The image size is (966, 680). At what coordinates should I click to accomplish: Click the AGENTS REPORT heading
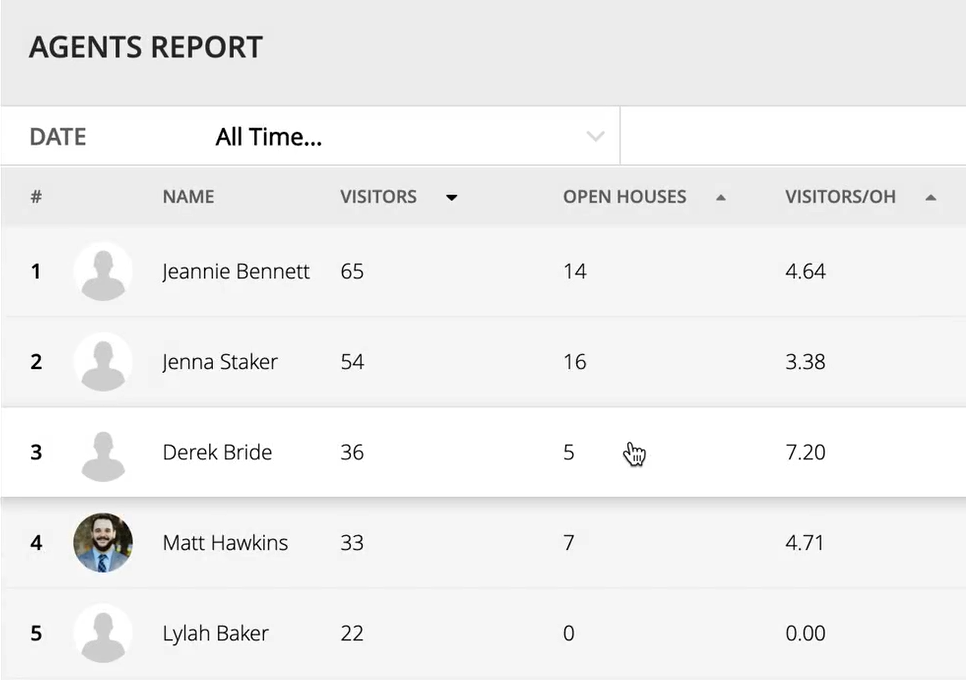[146, 46]
